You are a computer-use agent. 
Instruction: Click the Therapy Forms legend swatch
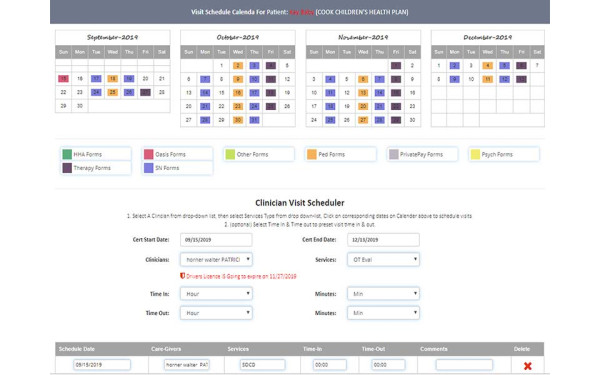(x=67, y=168)
